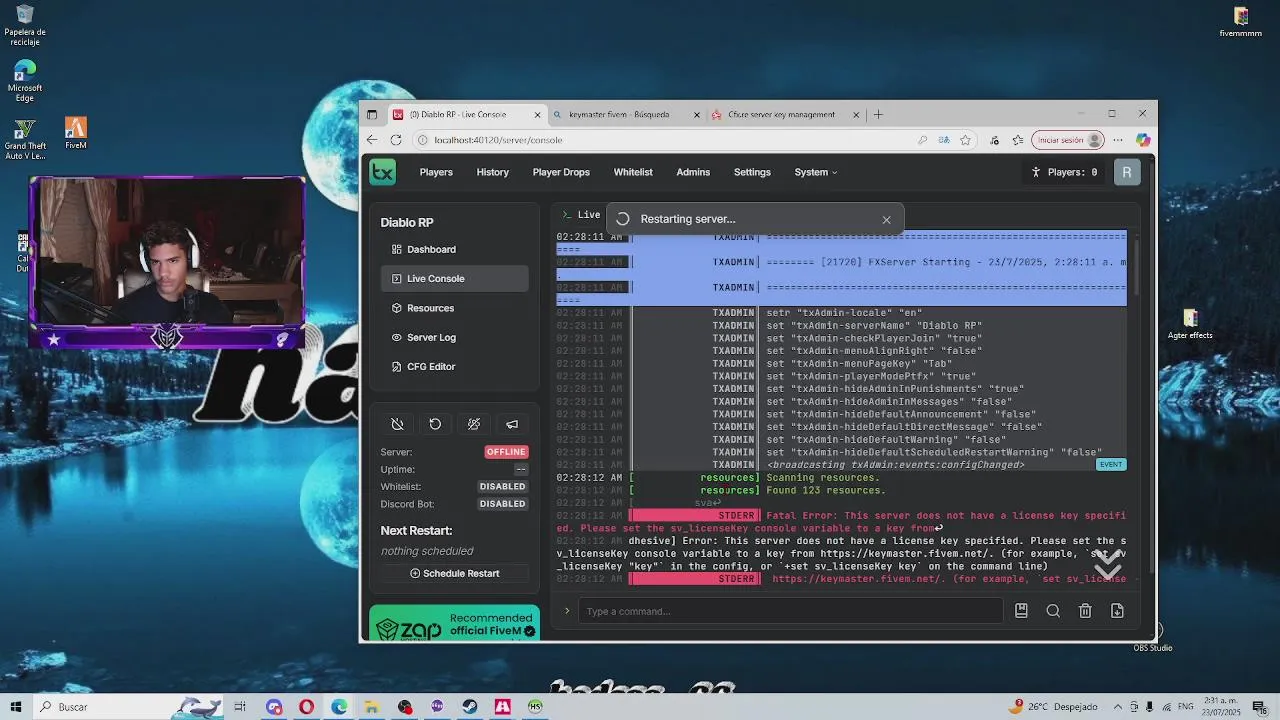
Task: Click the txAdmin logo icon
Action: [x=383, y=172]
